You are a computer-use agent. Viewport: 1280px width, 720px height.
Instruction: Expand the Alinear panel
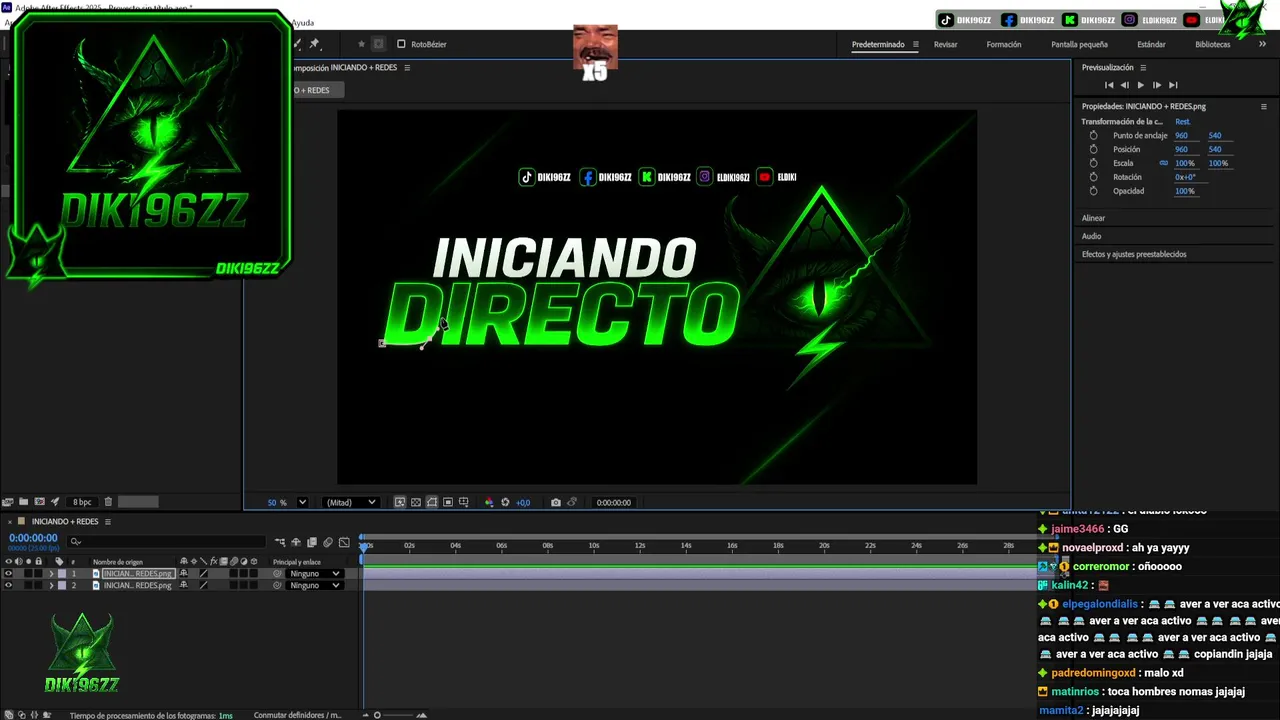click(x=1093, y=218)
